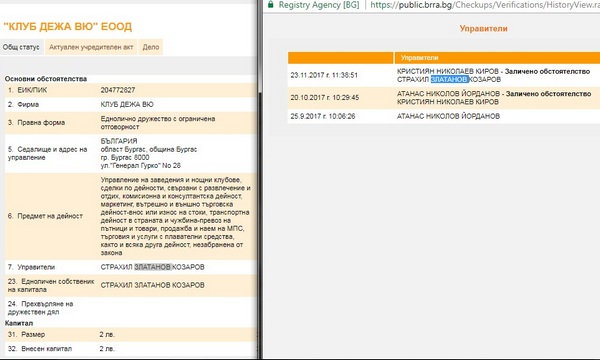Click row label 1. ЕИК/ПИК
This screenshot has width=600, height=360.
click(28, 90)
